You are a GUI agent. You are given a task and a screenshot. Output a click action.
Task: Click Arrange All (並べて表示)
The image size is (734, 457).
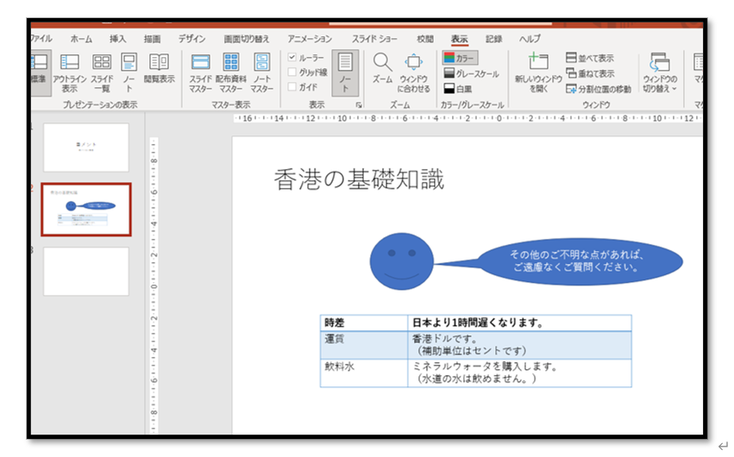click(x=590, y=58)
